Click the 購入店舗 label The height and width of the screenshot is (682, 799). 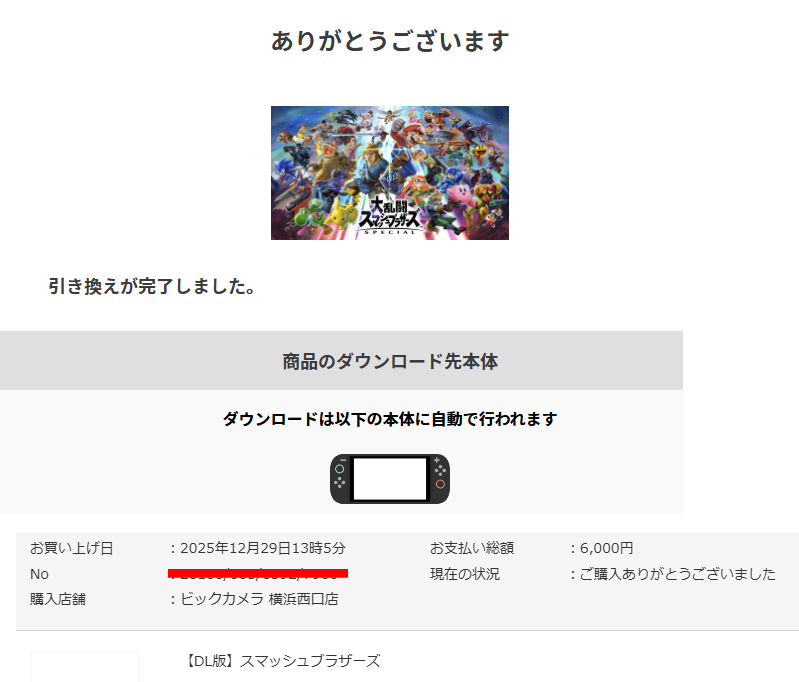[58, 598]
